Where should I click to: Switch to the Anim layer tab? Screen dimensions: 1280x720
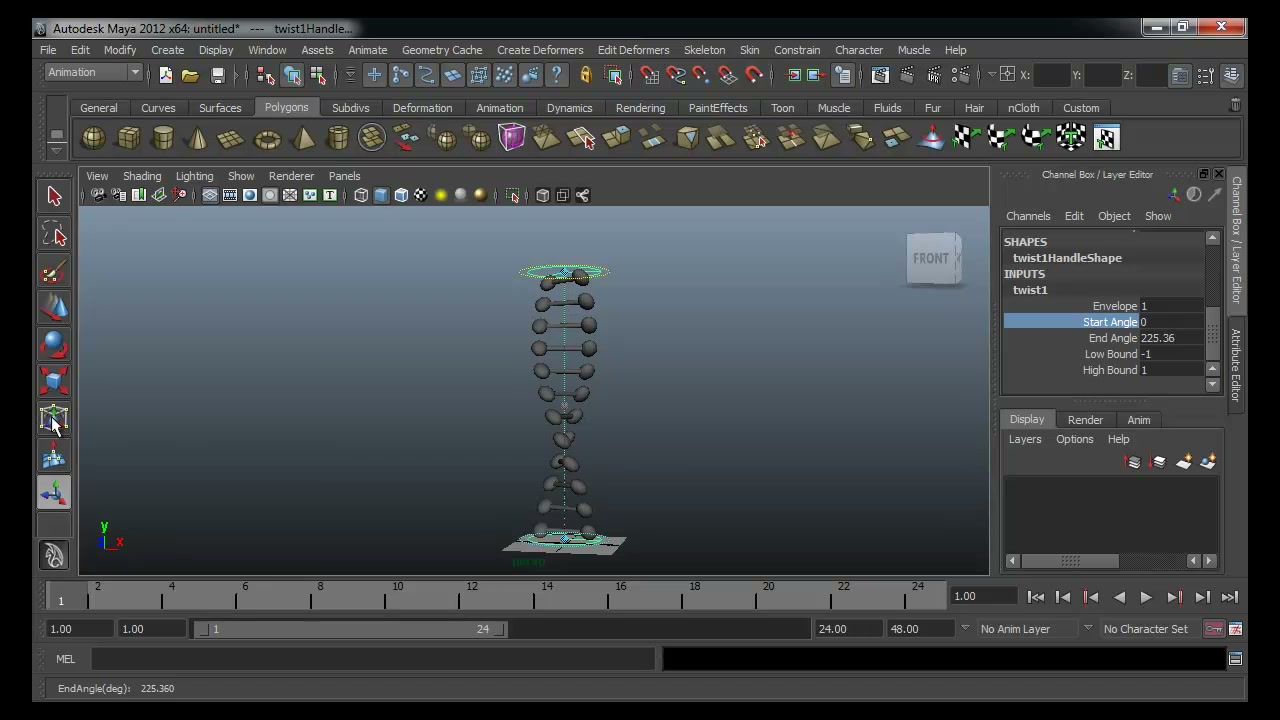(x=1138, y=420)
